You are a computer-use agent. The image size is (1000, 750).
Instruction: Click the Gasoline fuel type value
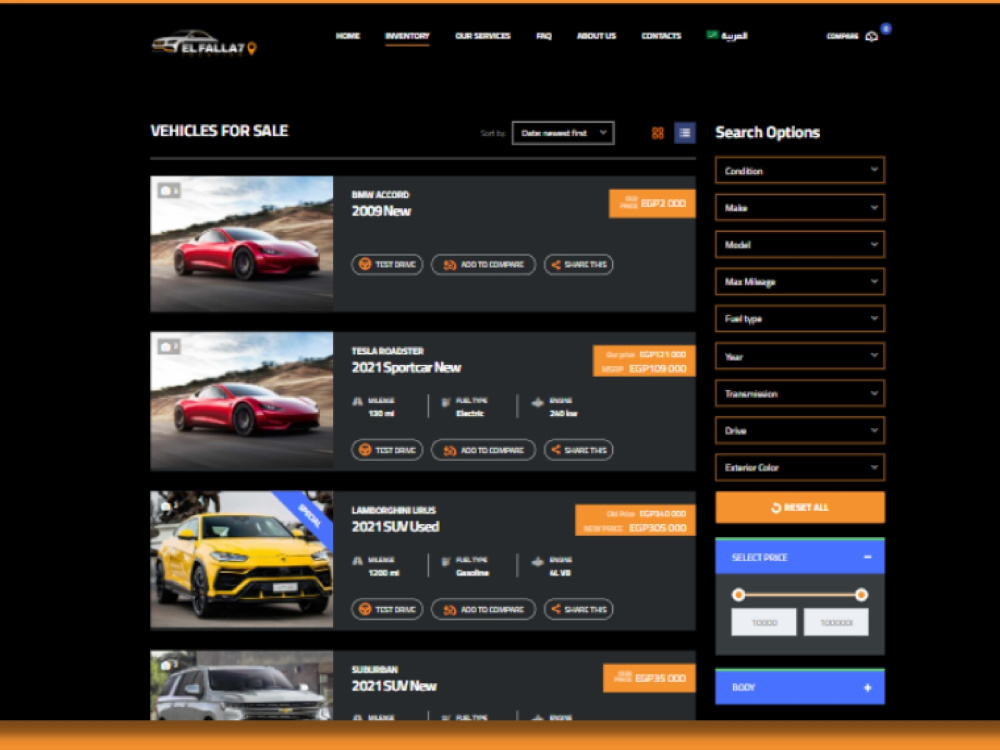pyautogui.click(x=473, y=573)
